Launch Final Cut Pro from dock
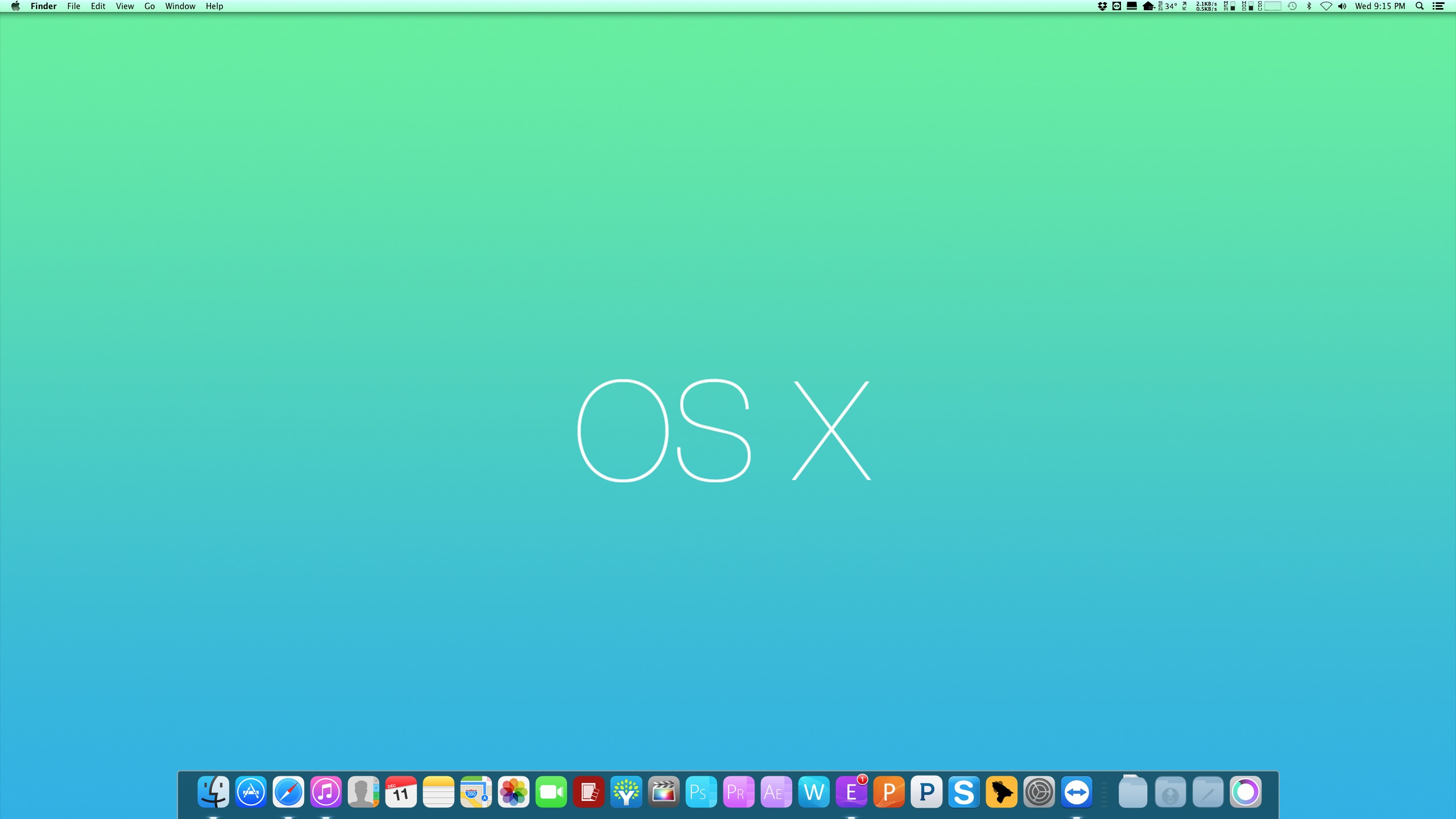This screenshot has height=819, width=1456. click(x=663, y=792)
